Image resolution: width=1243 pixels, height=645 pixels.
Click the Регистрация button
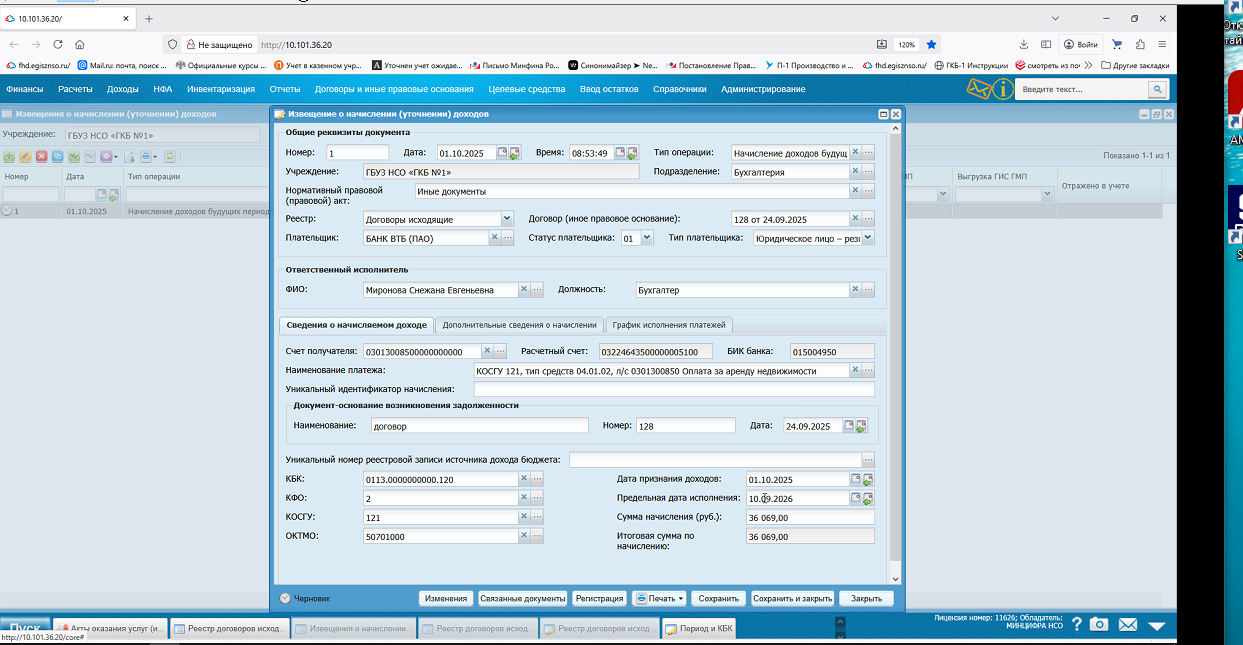click(599, 598)
